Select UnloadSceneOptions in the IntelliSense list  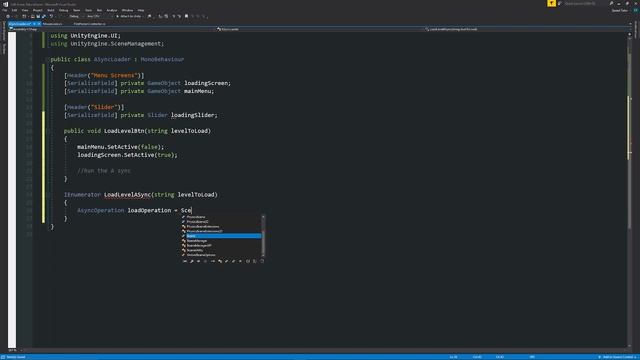coord(221,255)
